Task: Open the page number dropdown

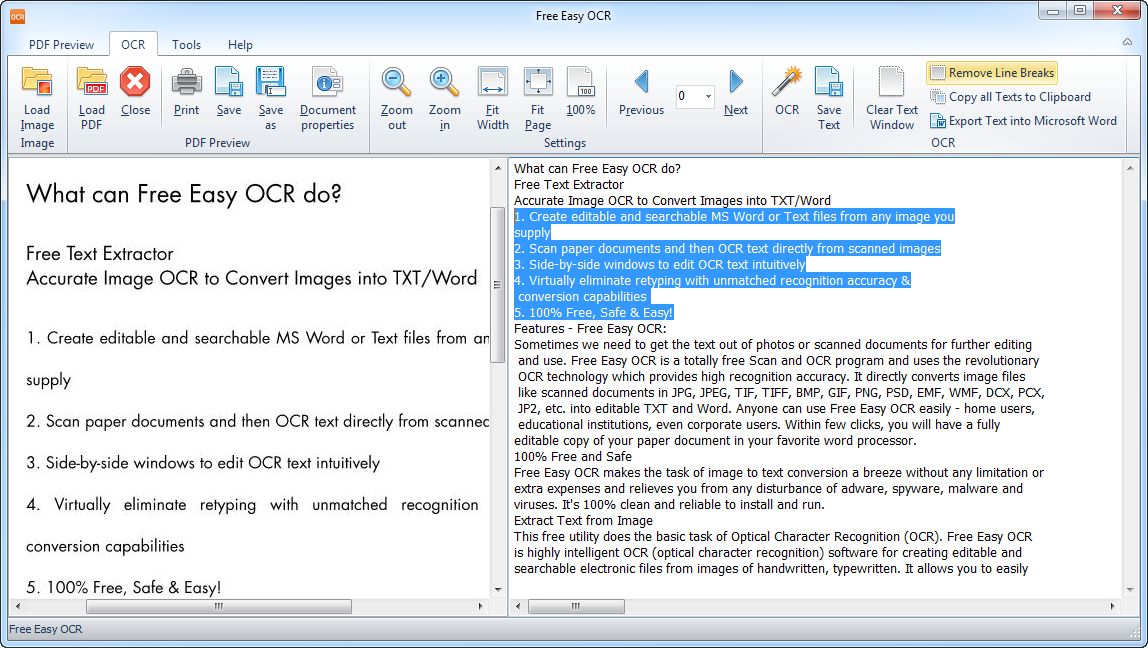Action: click(708, 96)
